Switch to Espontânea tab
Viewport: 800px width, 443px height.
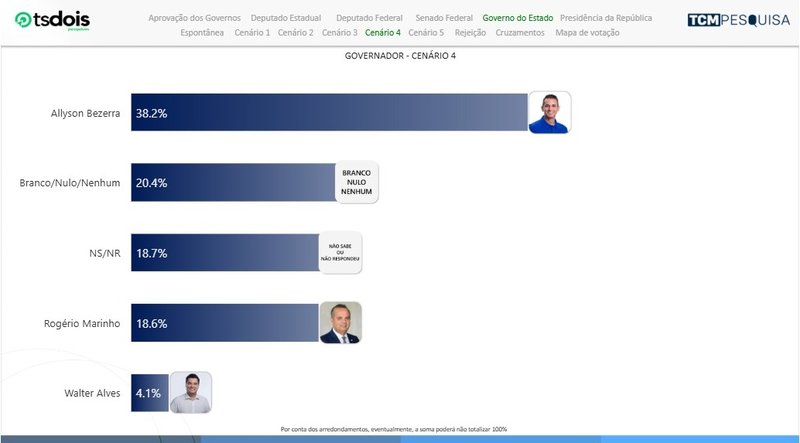point(202,33)
